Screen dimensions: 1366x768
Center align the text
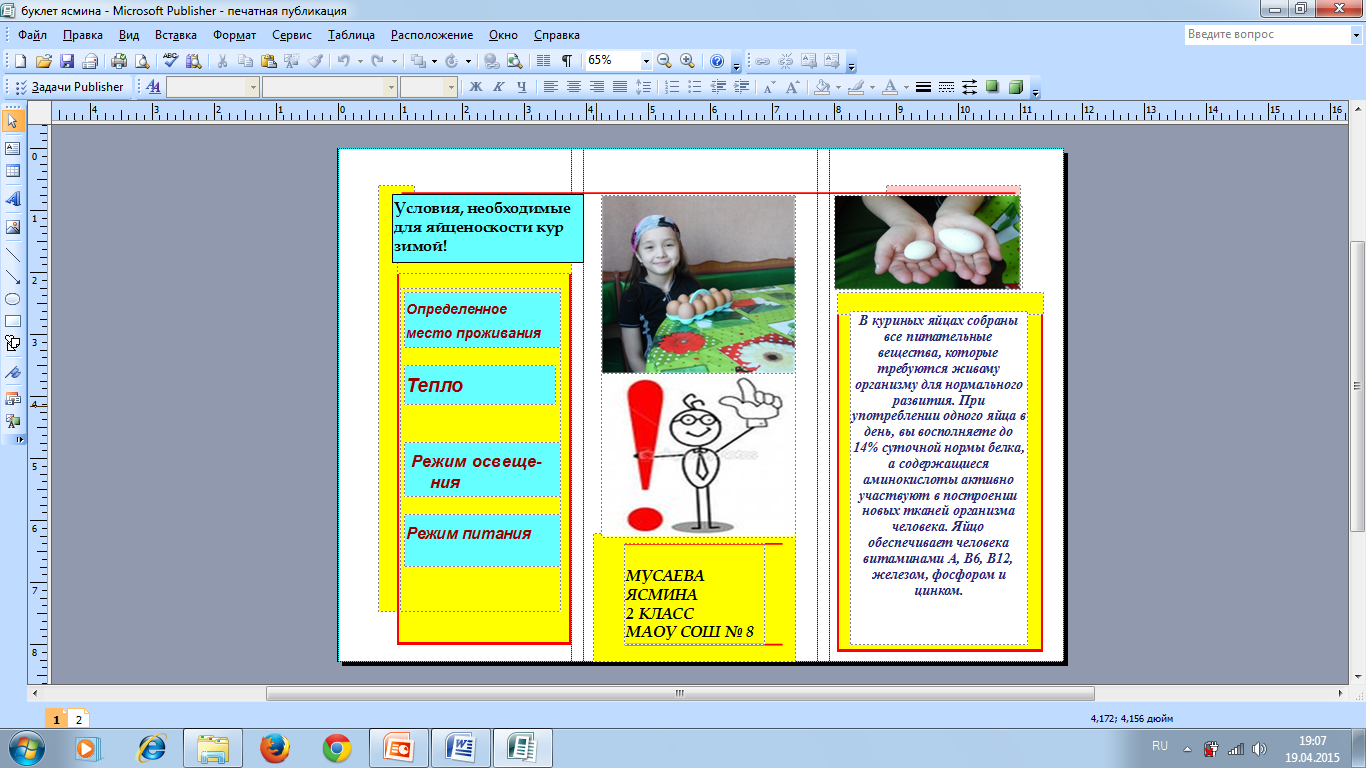[573, 87]
